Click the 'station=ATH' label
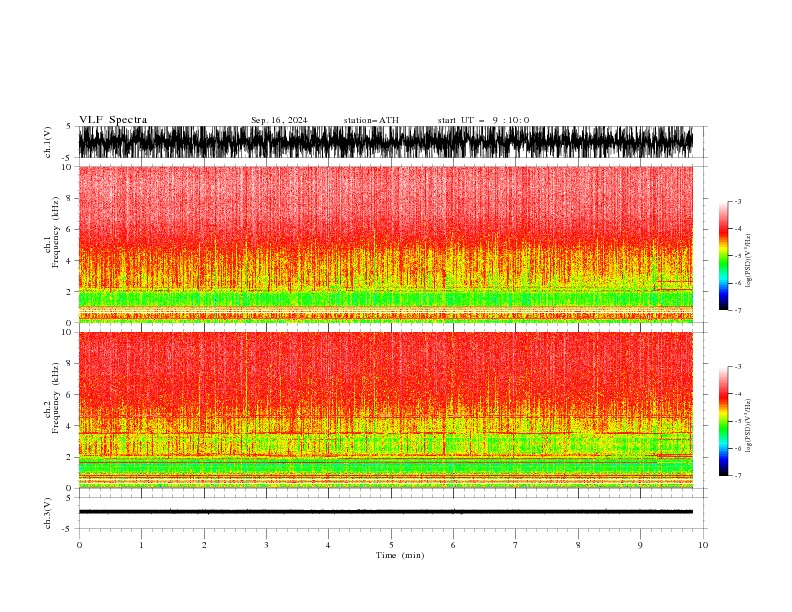792x612 pixels. (x=371, y=120)
